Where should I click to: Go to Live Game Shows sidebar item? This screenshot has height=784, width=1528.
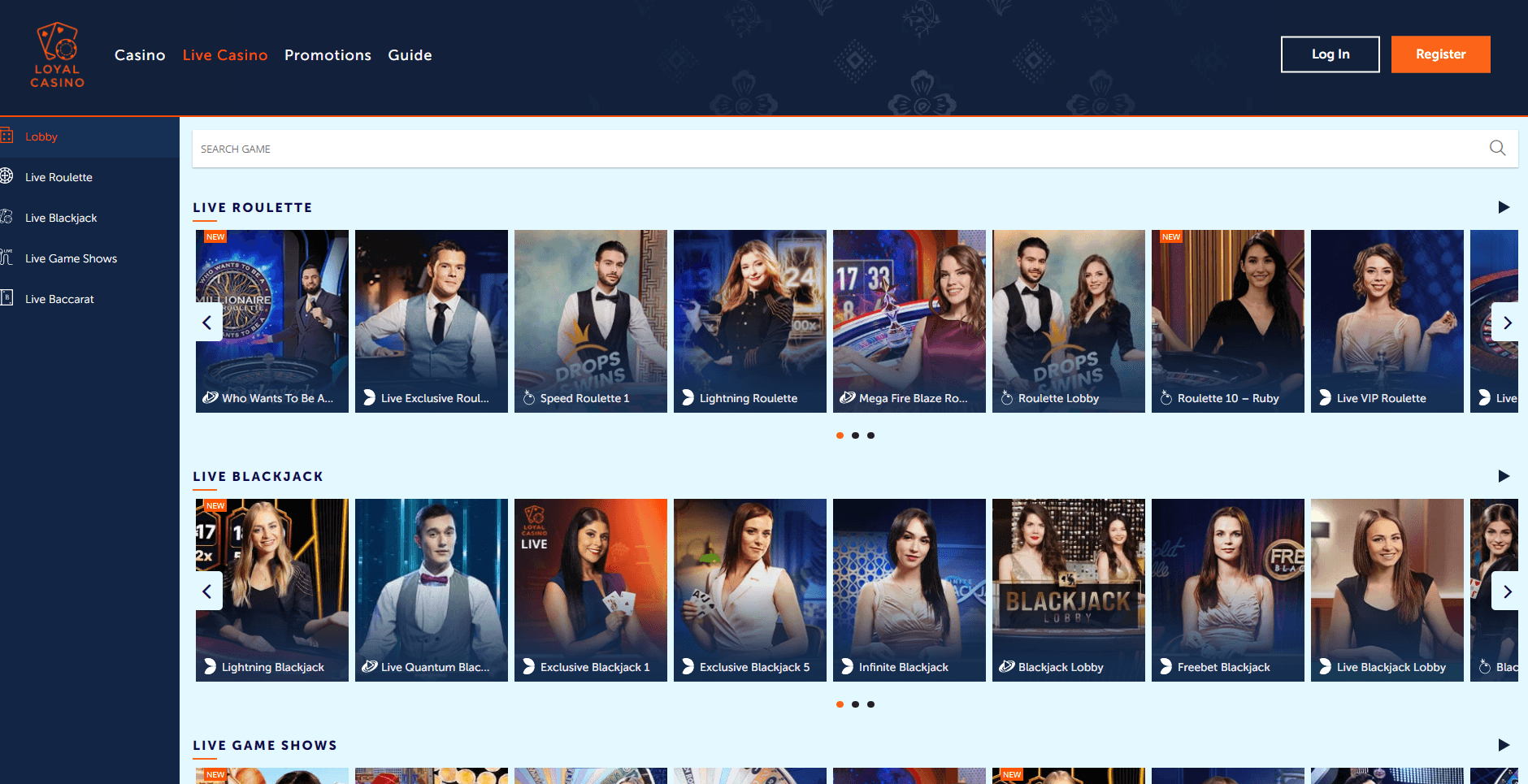(x=71, y=258)
